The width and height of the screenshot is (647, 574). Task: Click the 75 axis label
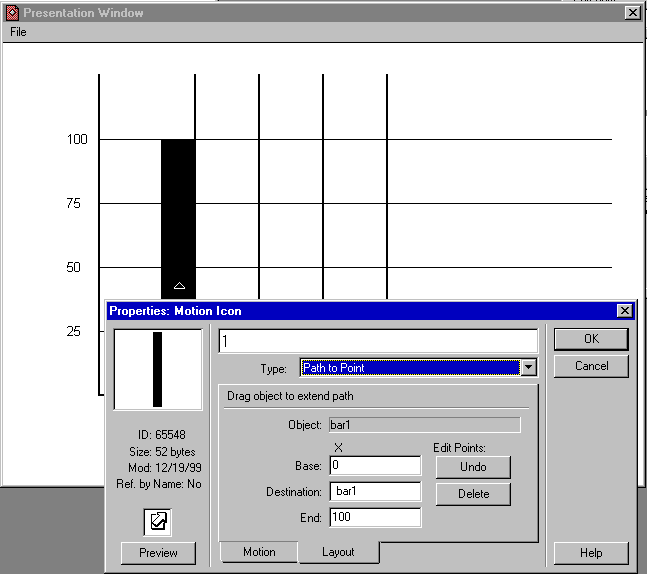click(73, 203)
